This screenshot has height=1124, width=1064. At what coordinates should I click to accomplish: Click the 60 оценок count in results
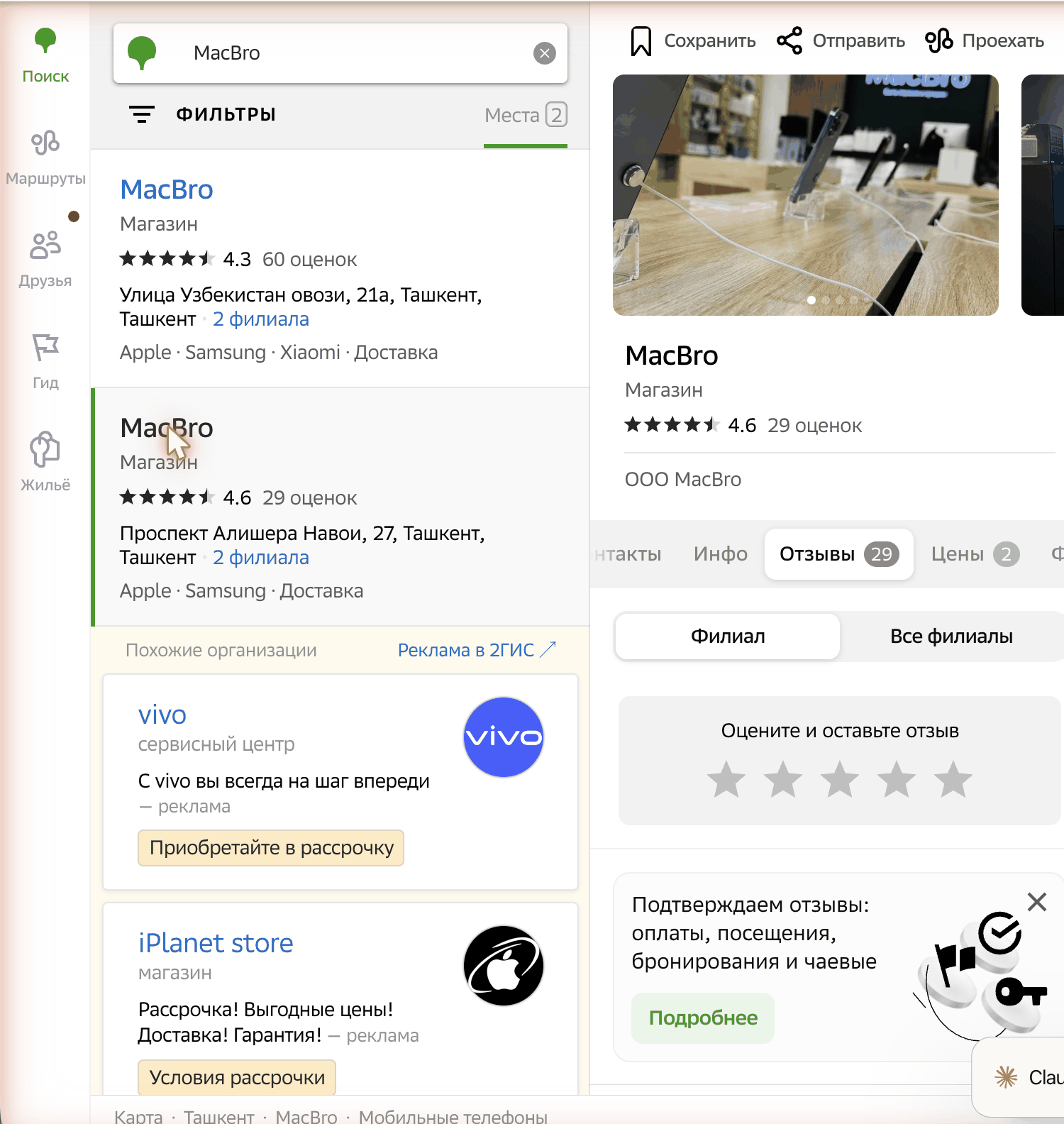(310, 260)
